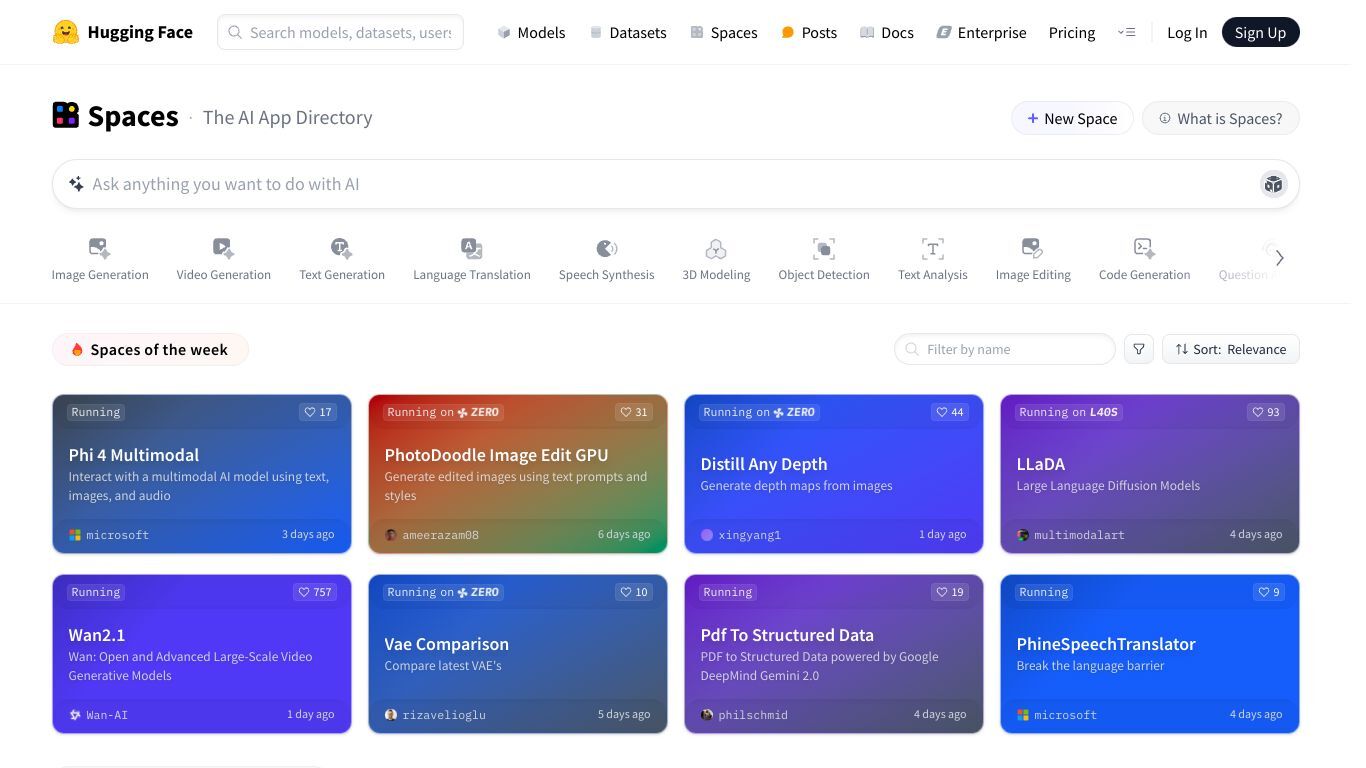Screen dimensions: 1366x768
Task: Click the microsoft avatar on Phi 4 Multimodal
Action: point(75,535)
